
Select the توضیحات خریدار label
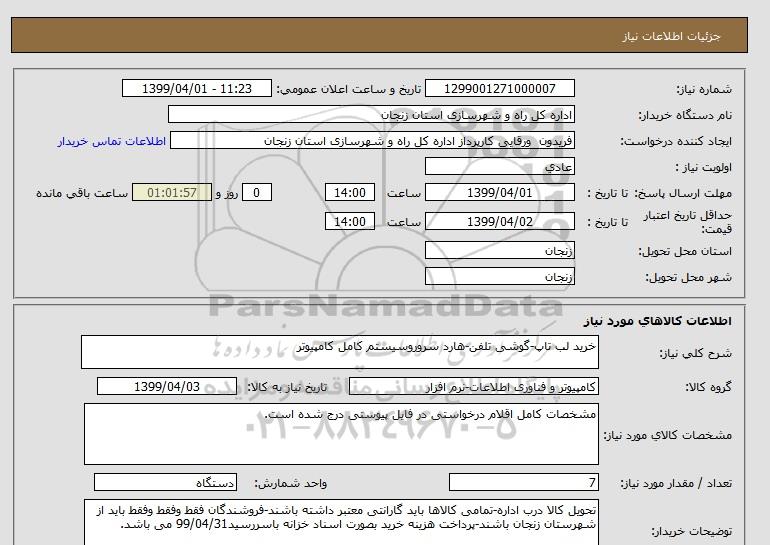pos(691,531)
